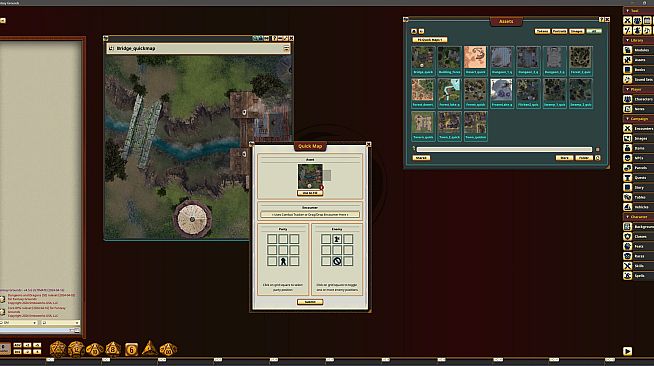Open Feats in the Character sidebar
Screen dimensions: 654x366
click(638, 246)
